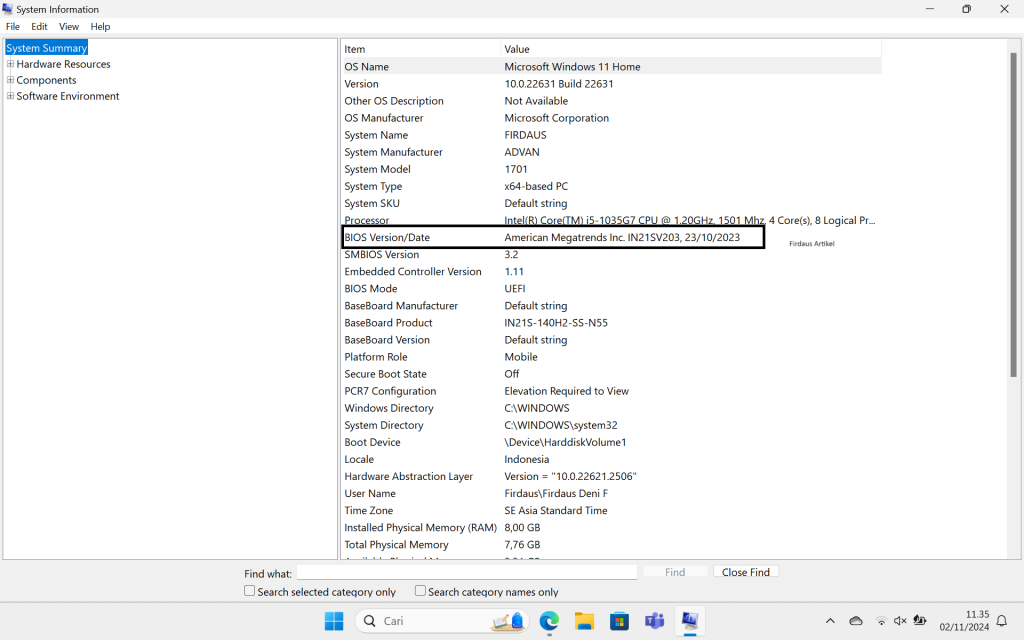Open the OneDrive cloud tray icon
The width and height of the screenshot is (1024, 640).
[x=856, y=621]
